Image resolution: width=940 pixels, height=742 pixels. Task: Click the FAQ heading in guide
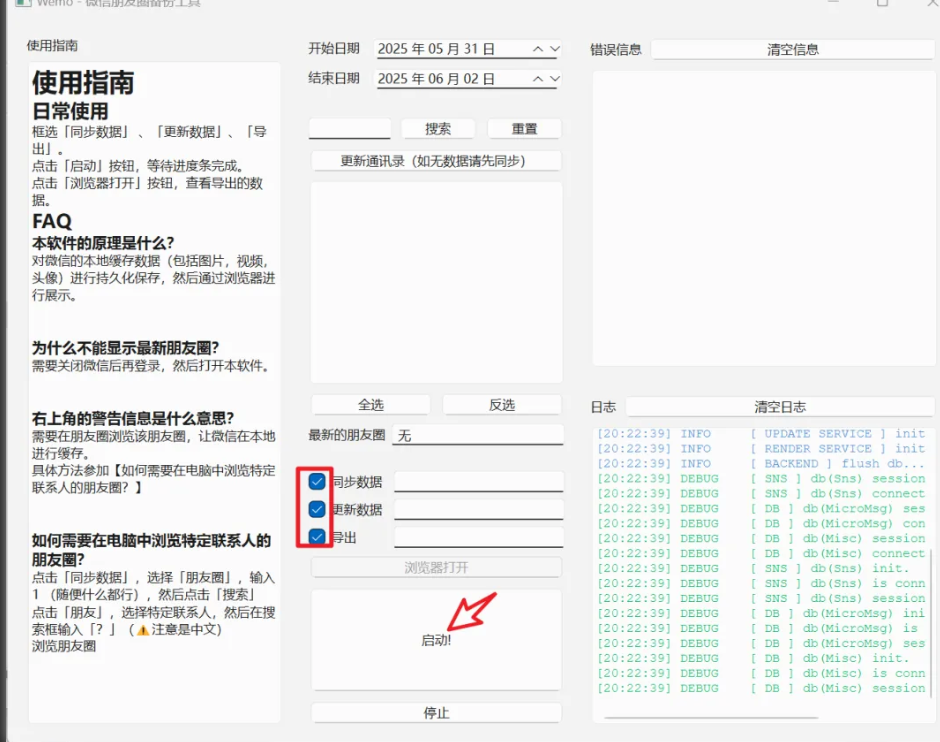pos(52,221)
